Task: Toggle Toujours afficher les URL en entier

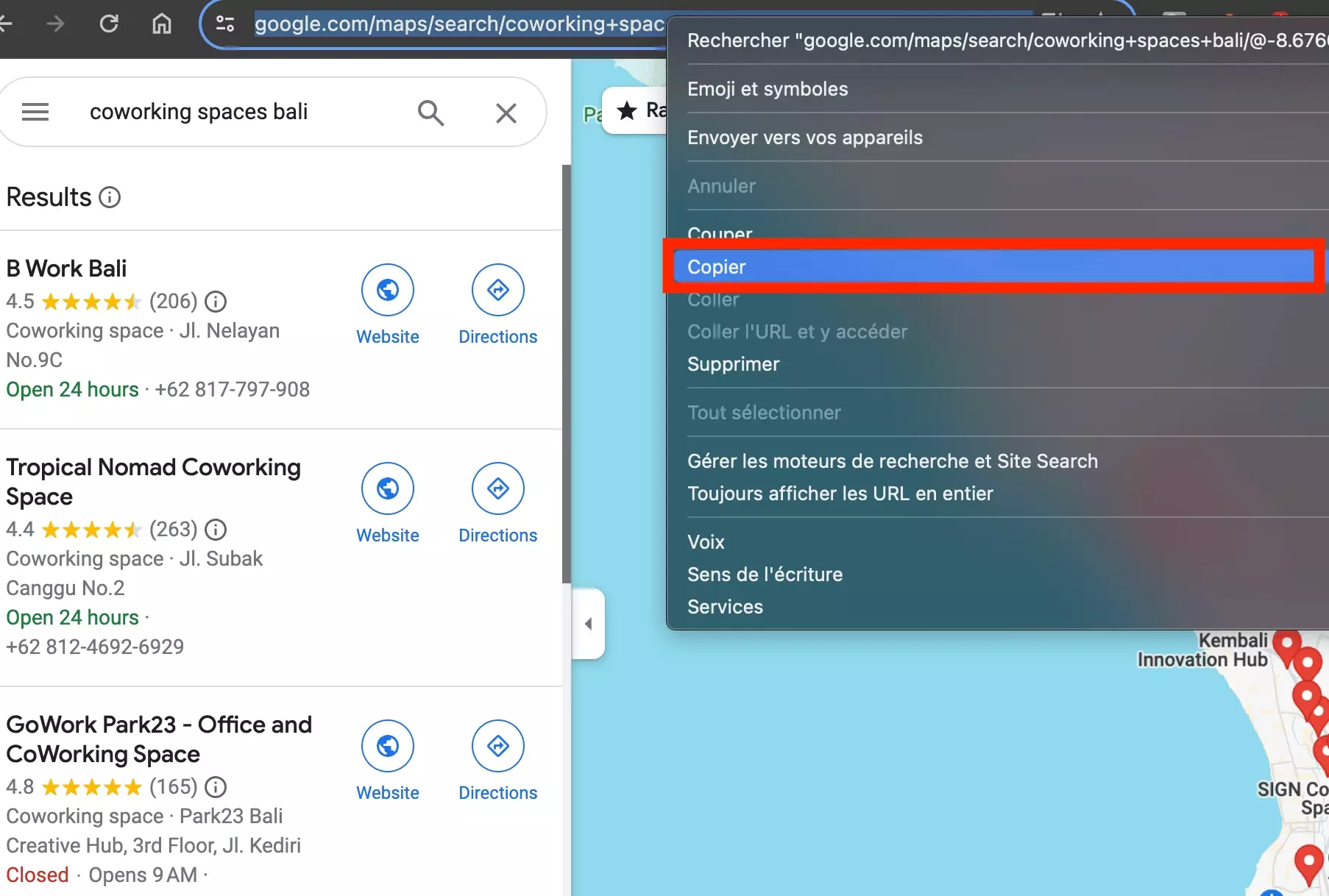Action: coord(840,494)
